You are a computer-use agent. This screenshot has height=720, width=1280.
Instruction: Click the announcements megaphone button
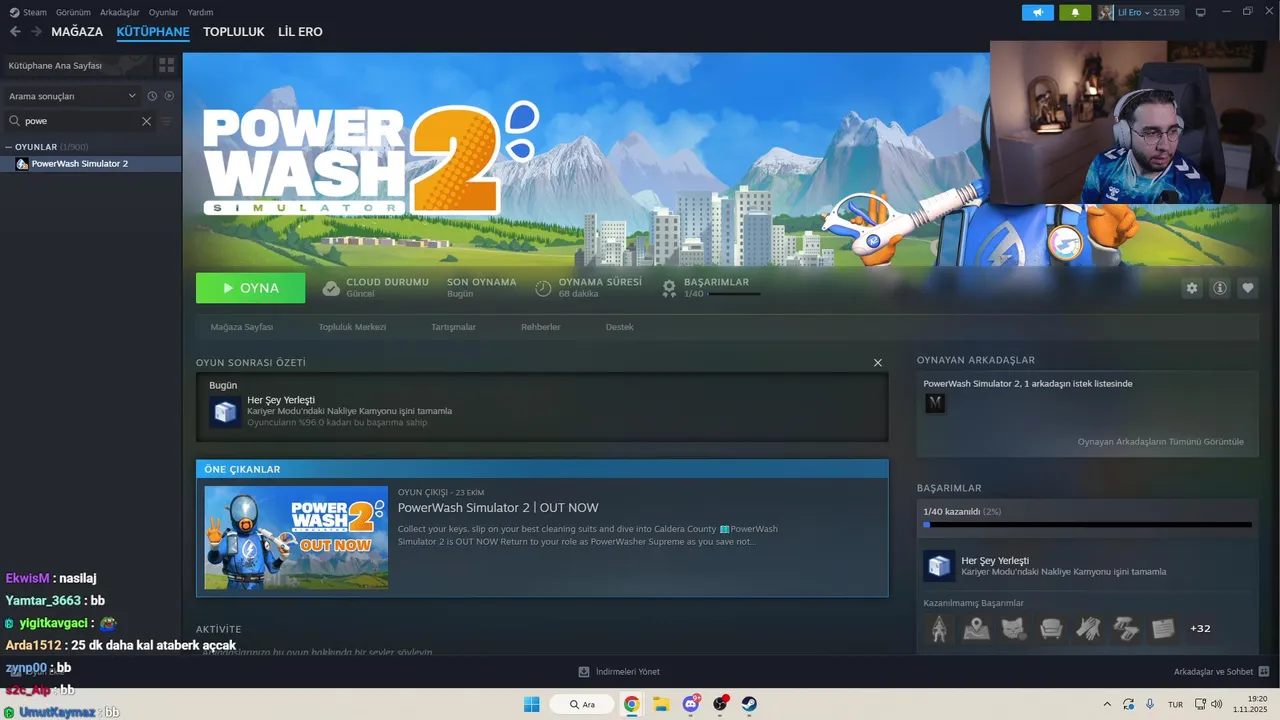[x=1038, y=12]
